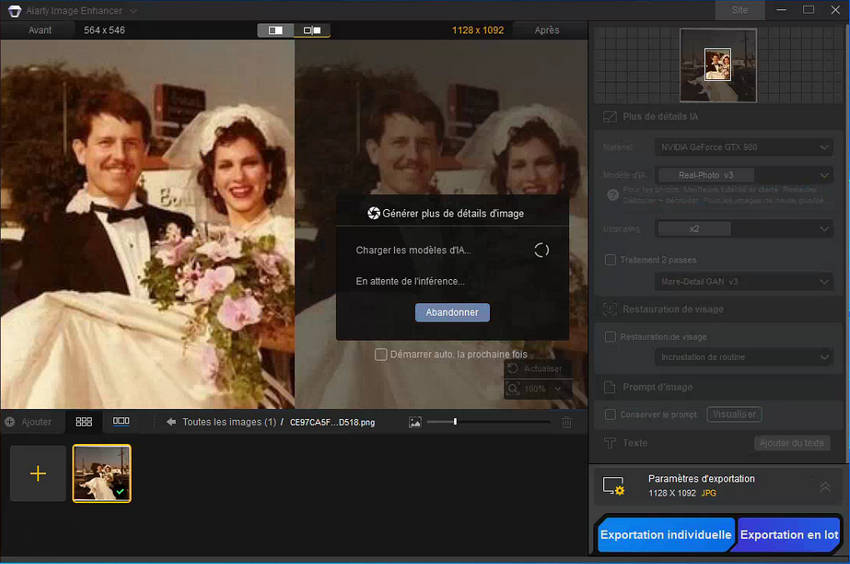Switch to filmstrip view icon
The image size is (850, 564).
(121, 421)
